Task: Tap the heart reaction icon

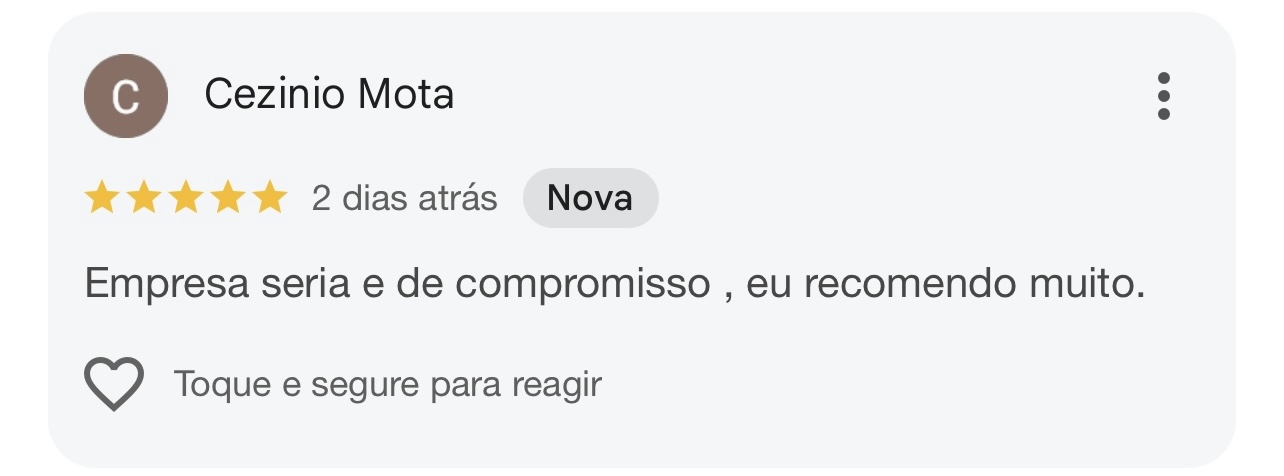Action: 114,384
